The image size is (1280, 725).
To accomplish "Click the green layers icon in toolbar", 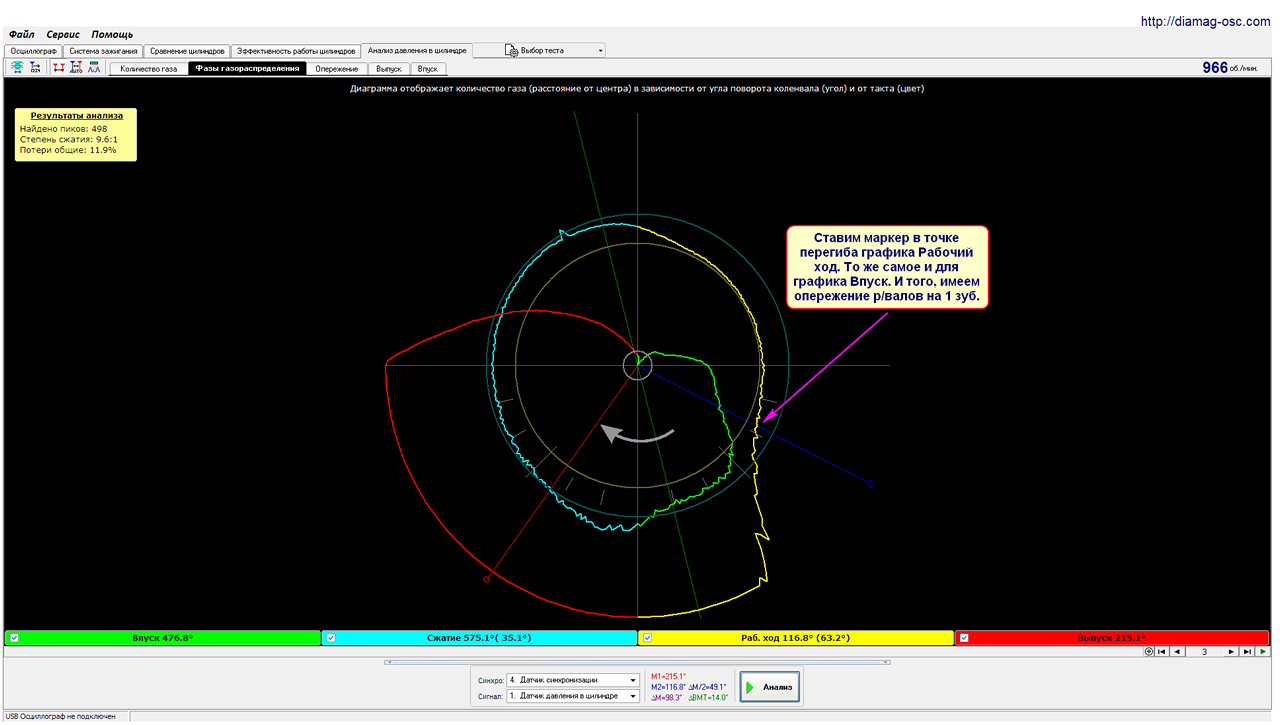I will click(x=17, y=68).
